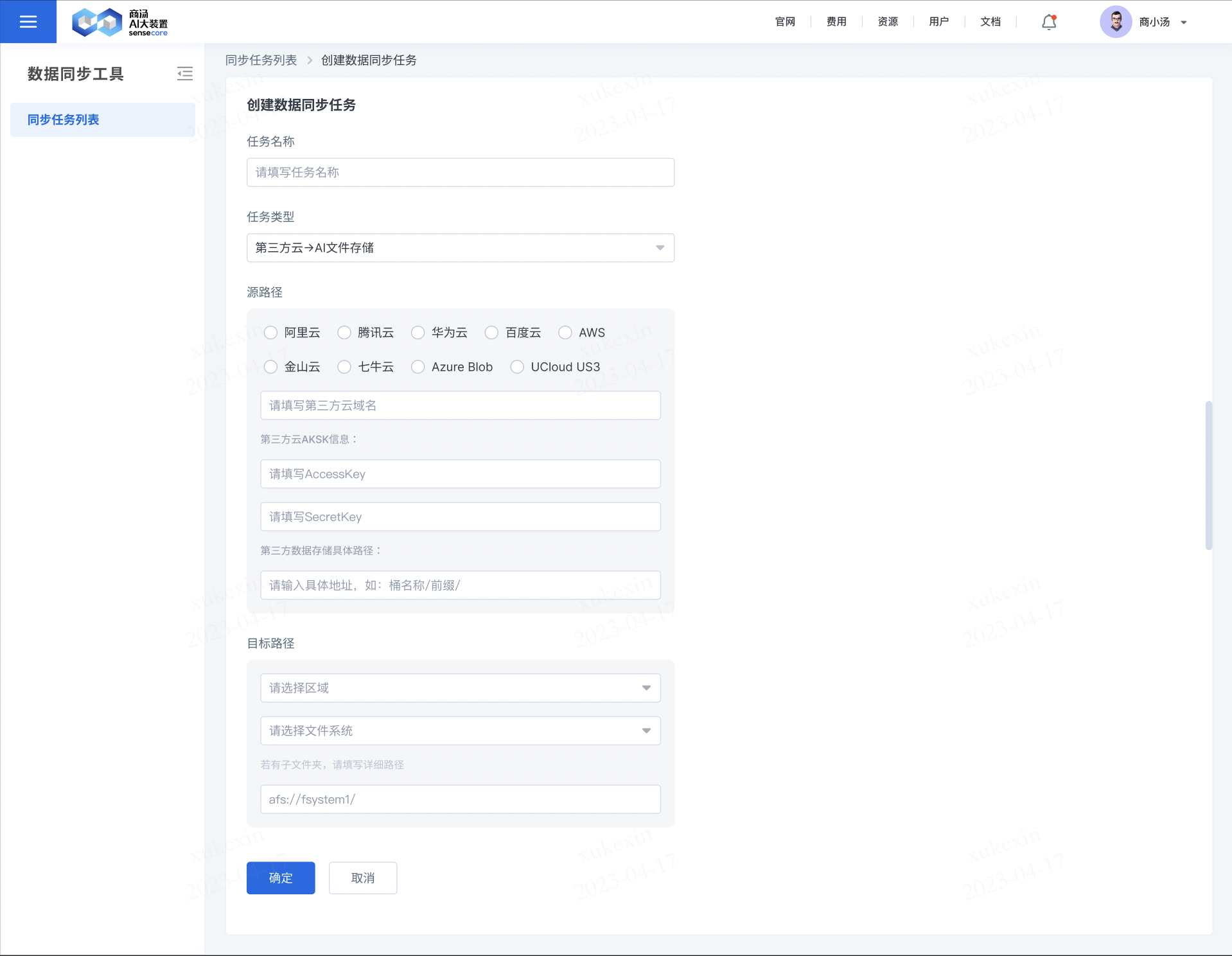Select the Azure Blob radio button
This screenshot has width=1232, height=956.
pyautogui.click(x=418, y=367)
